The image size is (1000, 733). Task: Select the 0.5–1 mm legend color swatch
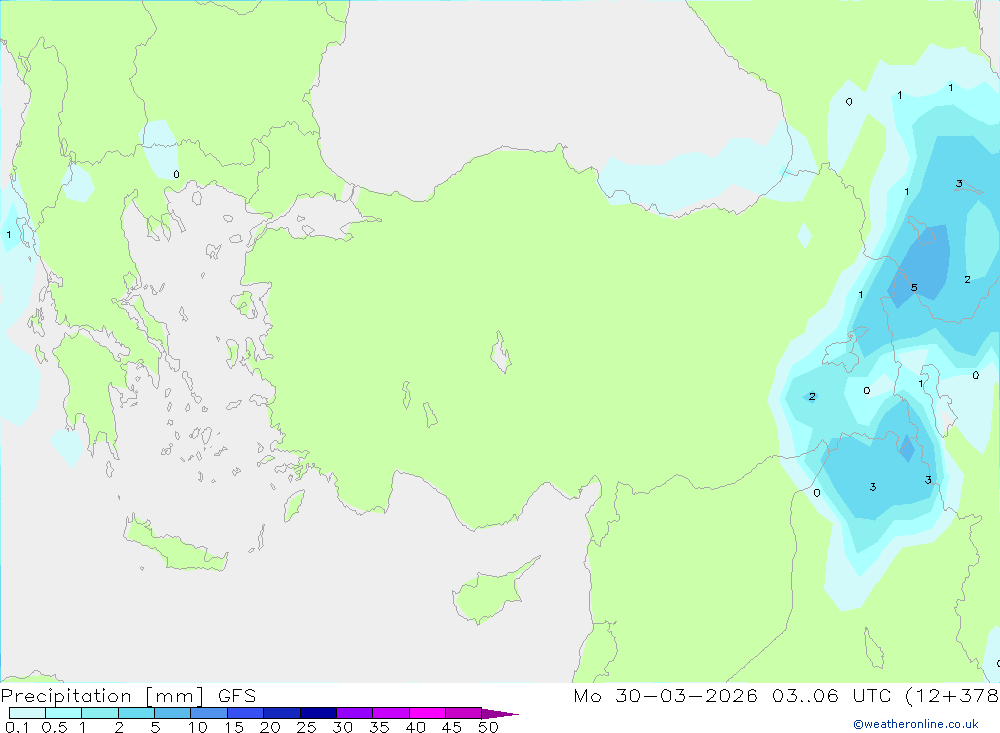tap(64, 713)
